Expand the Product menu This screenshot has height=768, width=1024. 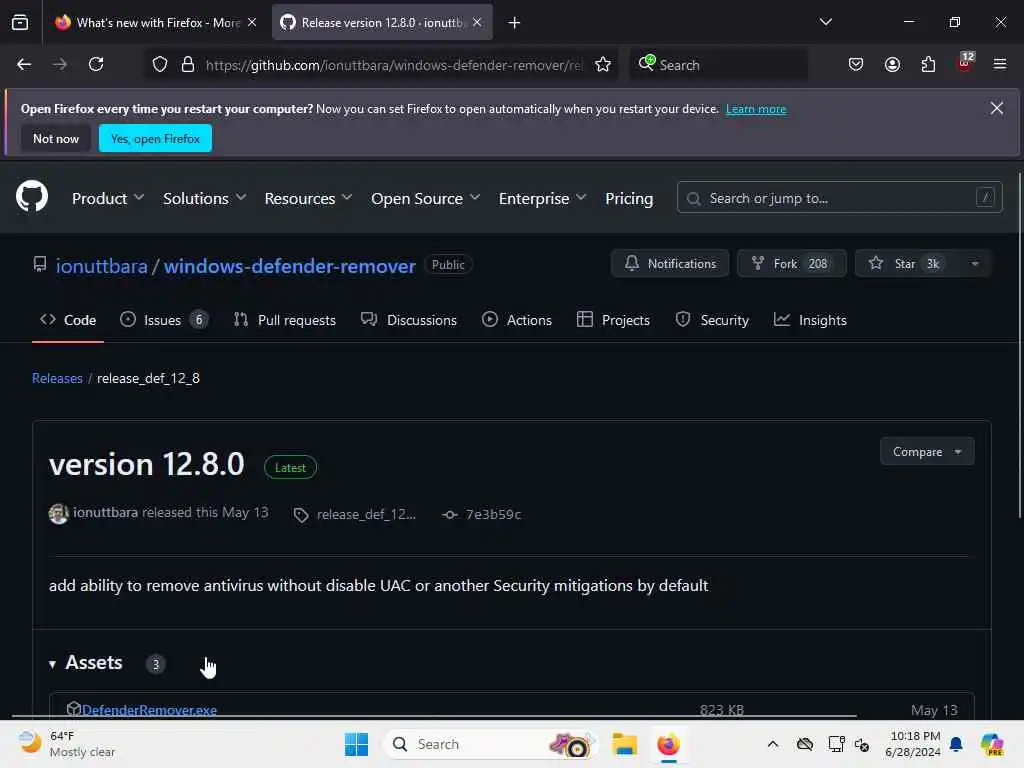(x=108, y=199)
